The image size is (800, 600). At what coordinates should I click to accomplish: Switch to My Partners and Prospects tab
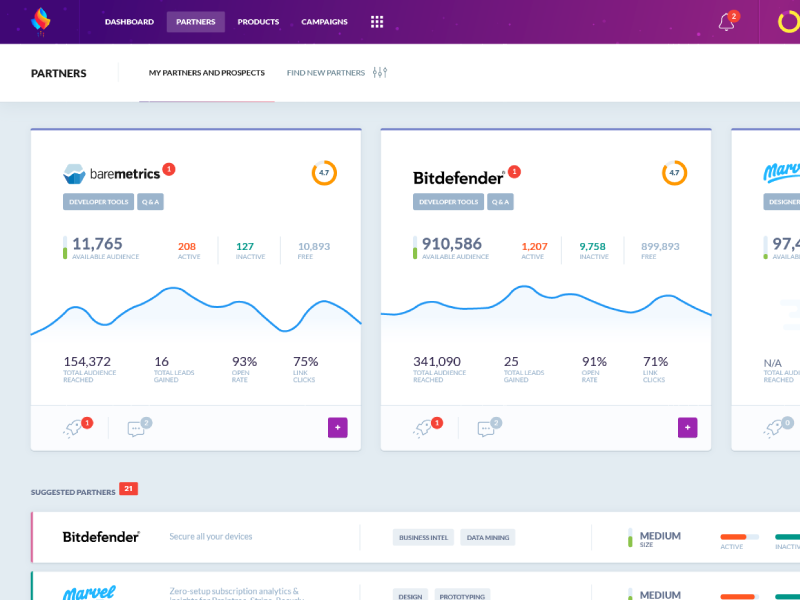tap(207, 73)
